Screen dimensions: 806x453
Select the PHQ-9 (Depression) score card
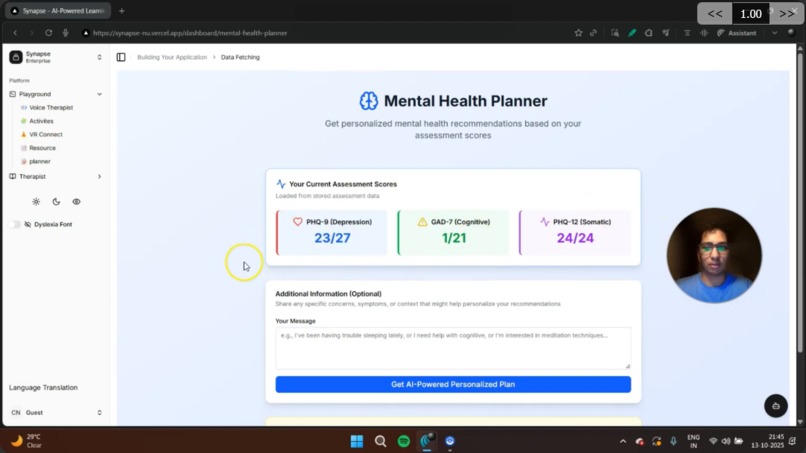pyautogui.click(x=332, y=232)
